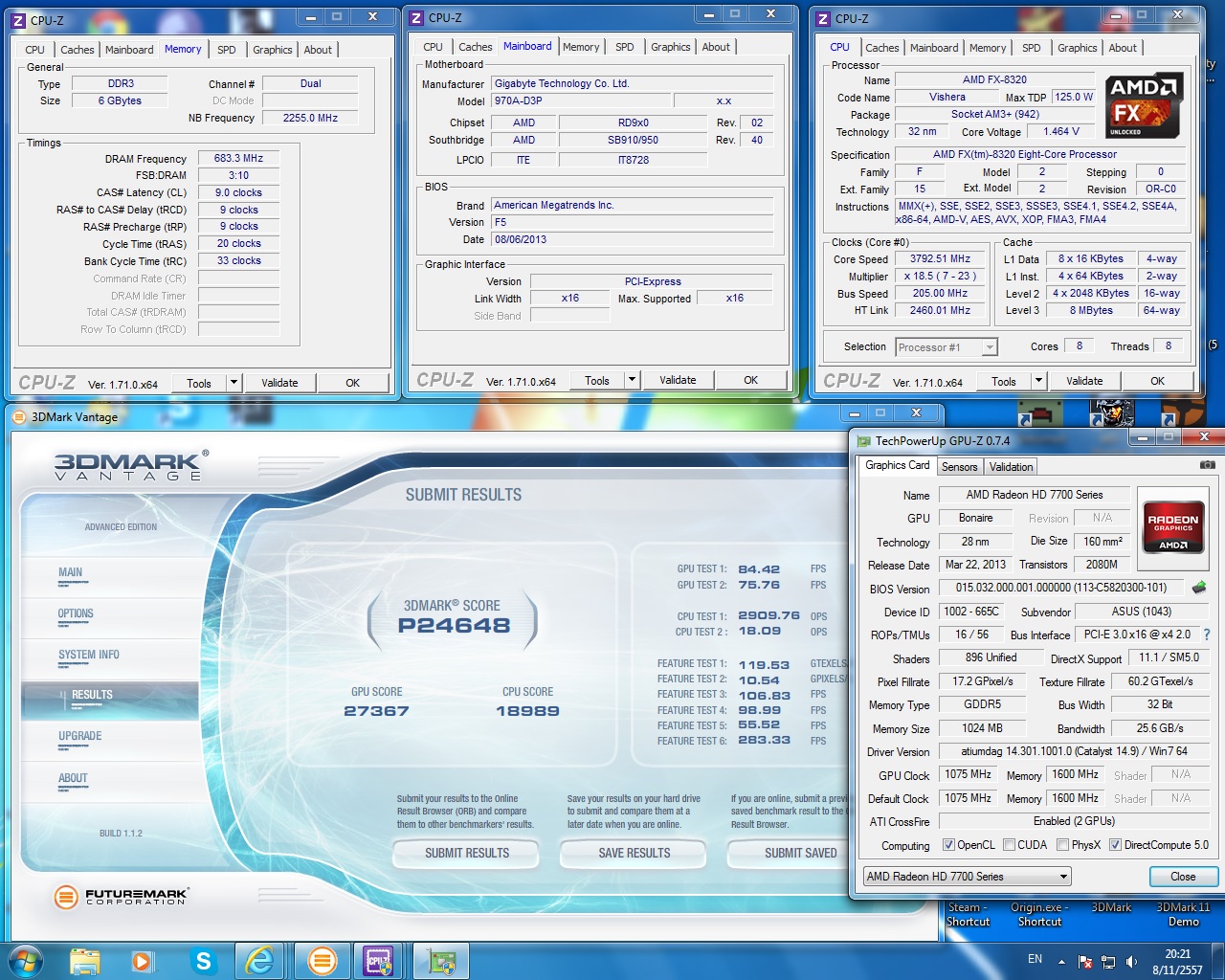
Task: Open the Processor #1 selection dropdown
Action: click(x=947, y=347)
